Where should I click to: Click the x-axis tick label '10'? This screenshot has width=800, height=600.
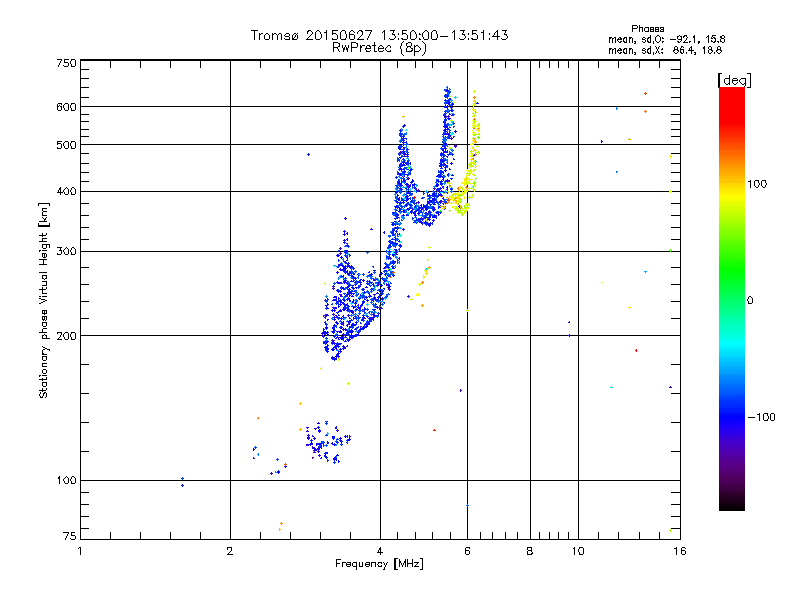point(578,551)
